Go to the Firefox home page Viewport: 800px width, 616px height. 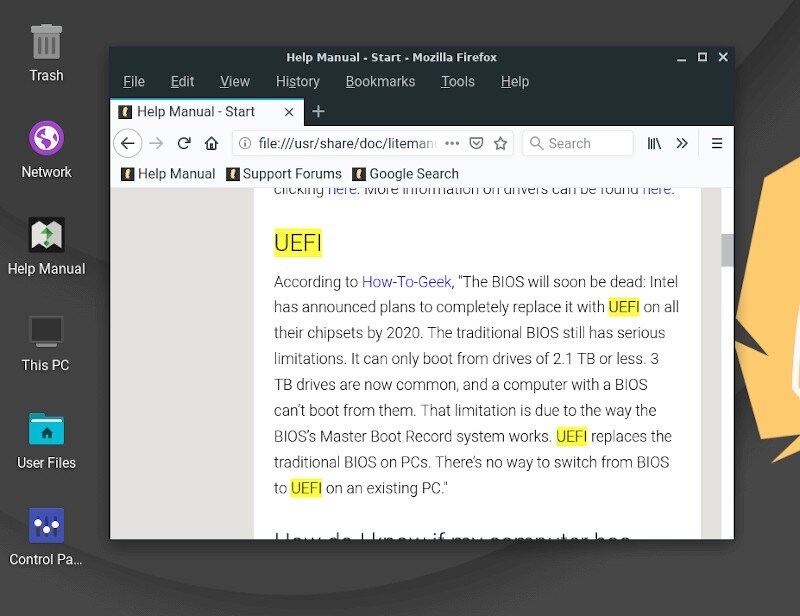point(211,143)
